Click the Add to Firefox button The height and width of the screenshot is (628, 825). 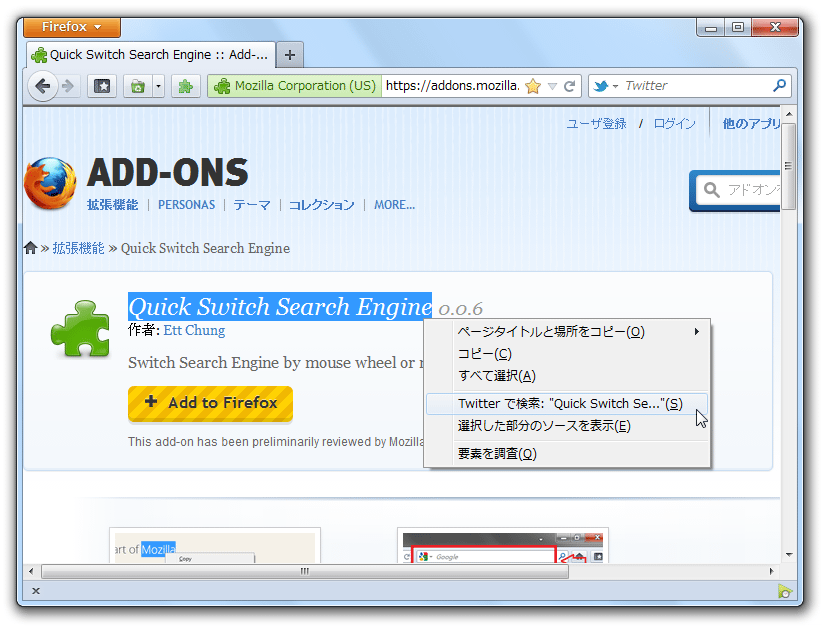coord(210,403)
